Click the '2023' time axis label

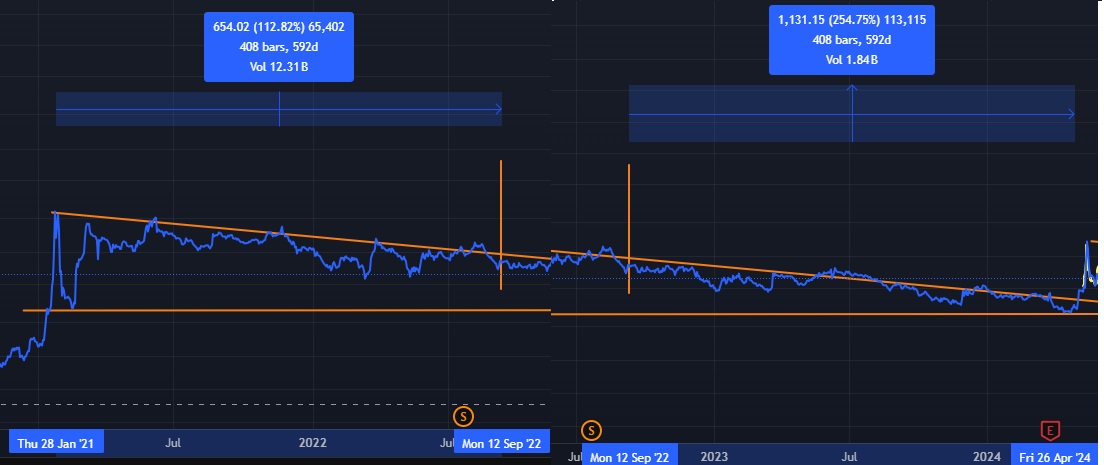pos(714,457)
